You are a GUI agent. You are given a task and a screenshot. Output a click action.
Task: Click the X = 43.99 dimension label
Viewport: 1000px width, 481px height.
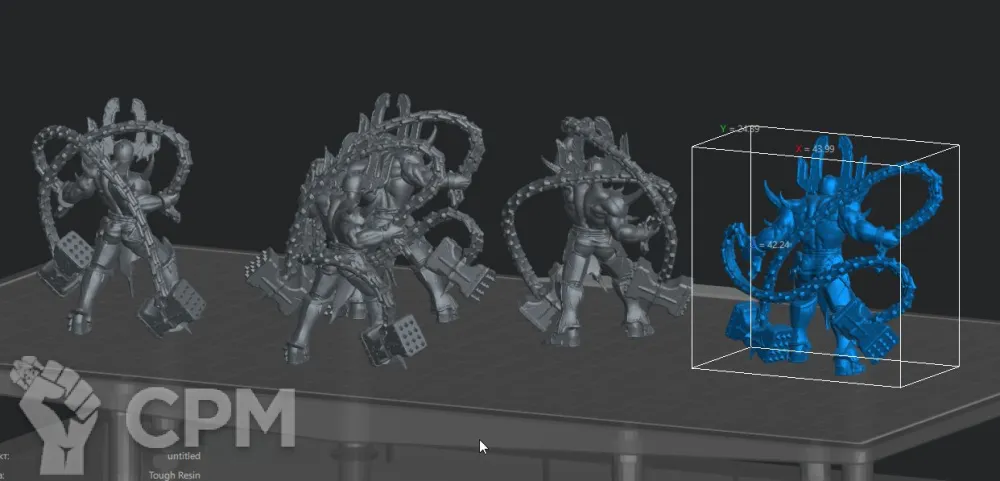[x=815, y=149]
